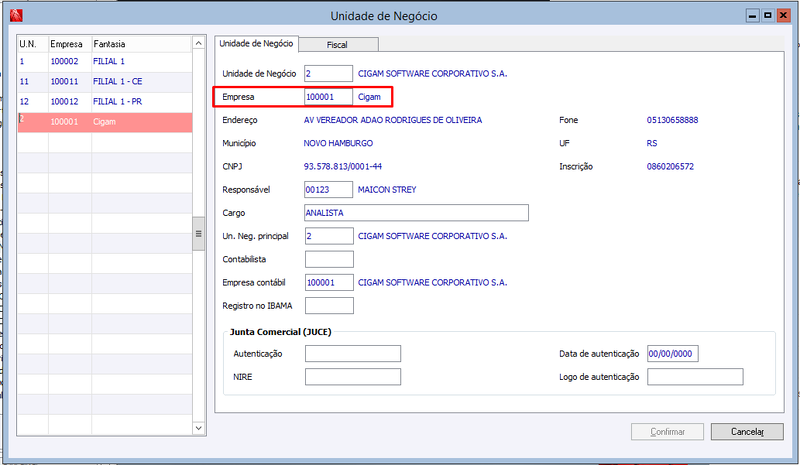Click the Inscrição value 0860206572
The height and width of the screenshot is (465, 800).
point(670,167)
